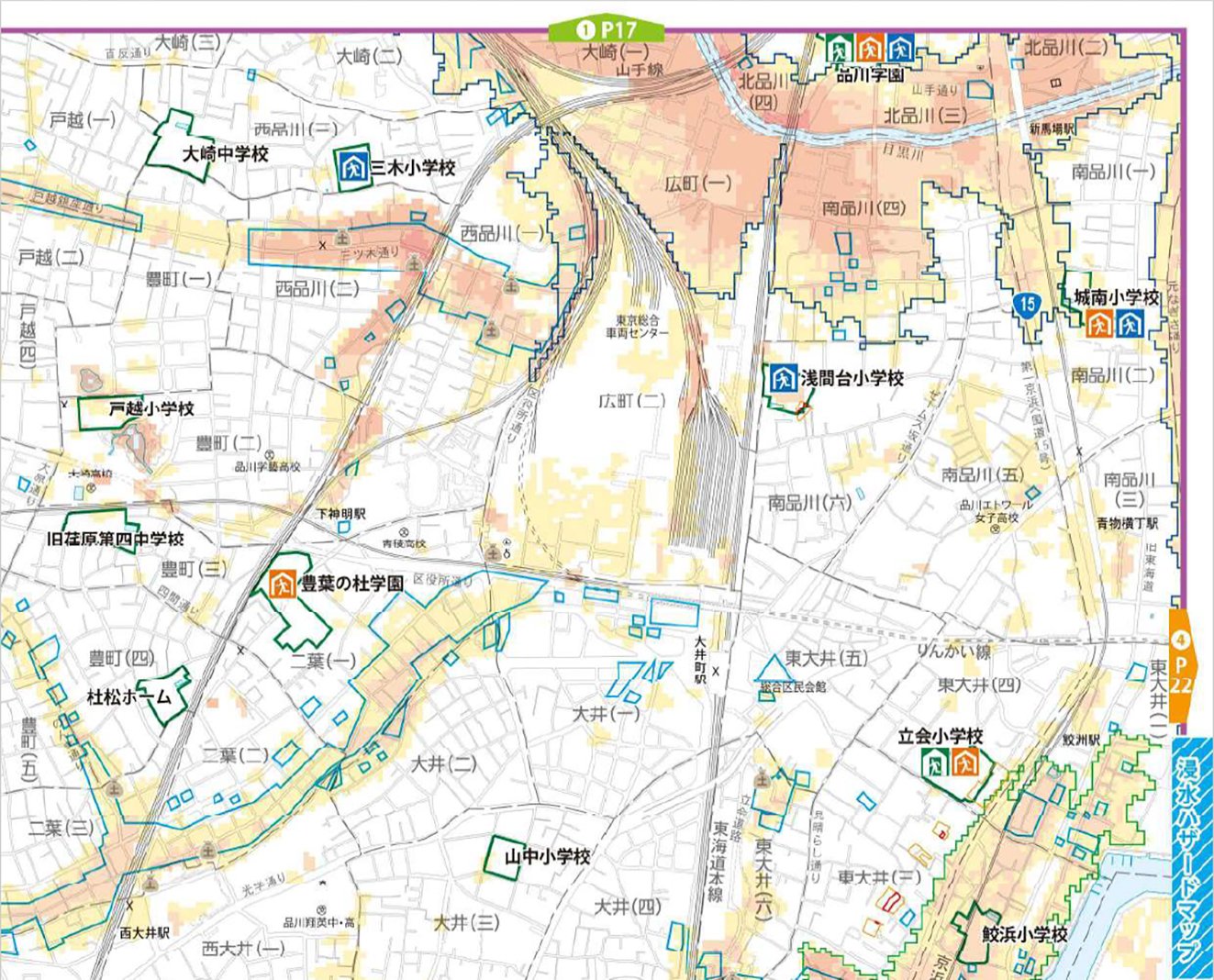1214x980 pixels.
Task: Click the orange shelter icon under 立会小学校
Action: point(964,762)
